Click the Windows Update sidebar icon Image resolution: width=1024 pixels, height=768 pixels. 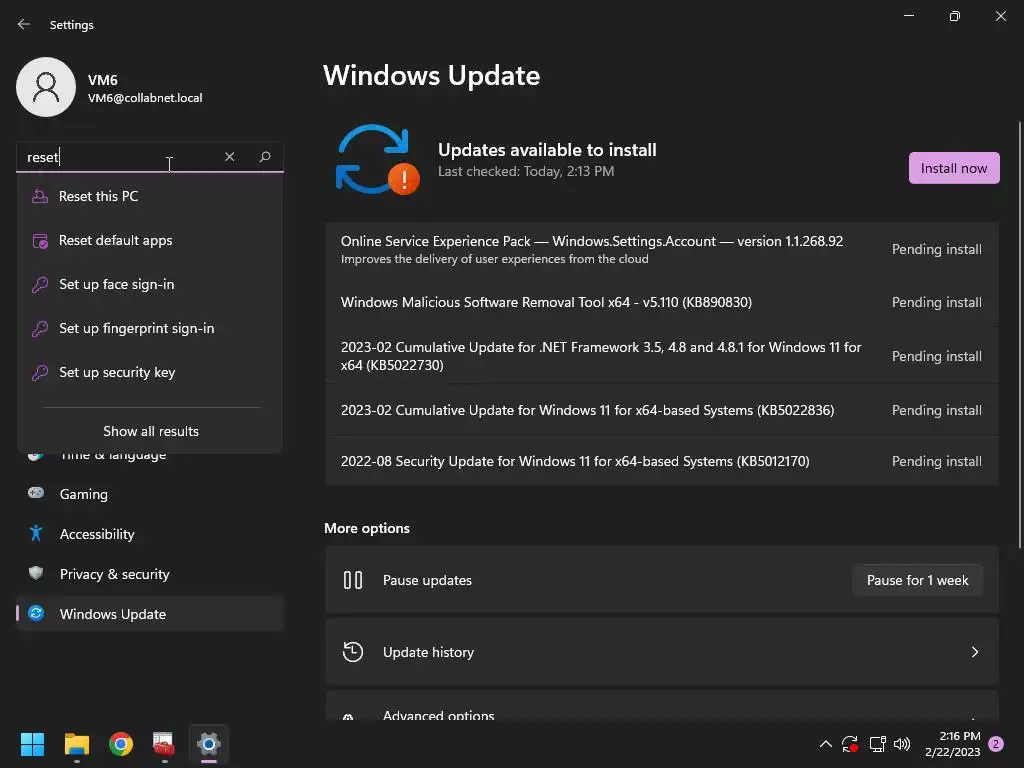click(x=36, y=613)
